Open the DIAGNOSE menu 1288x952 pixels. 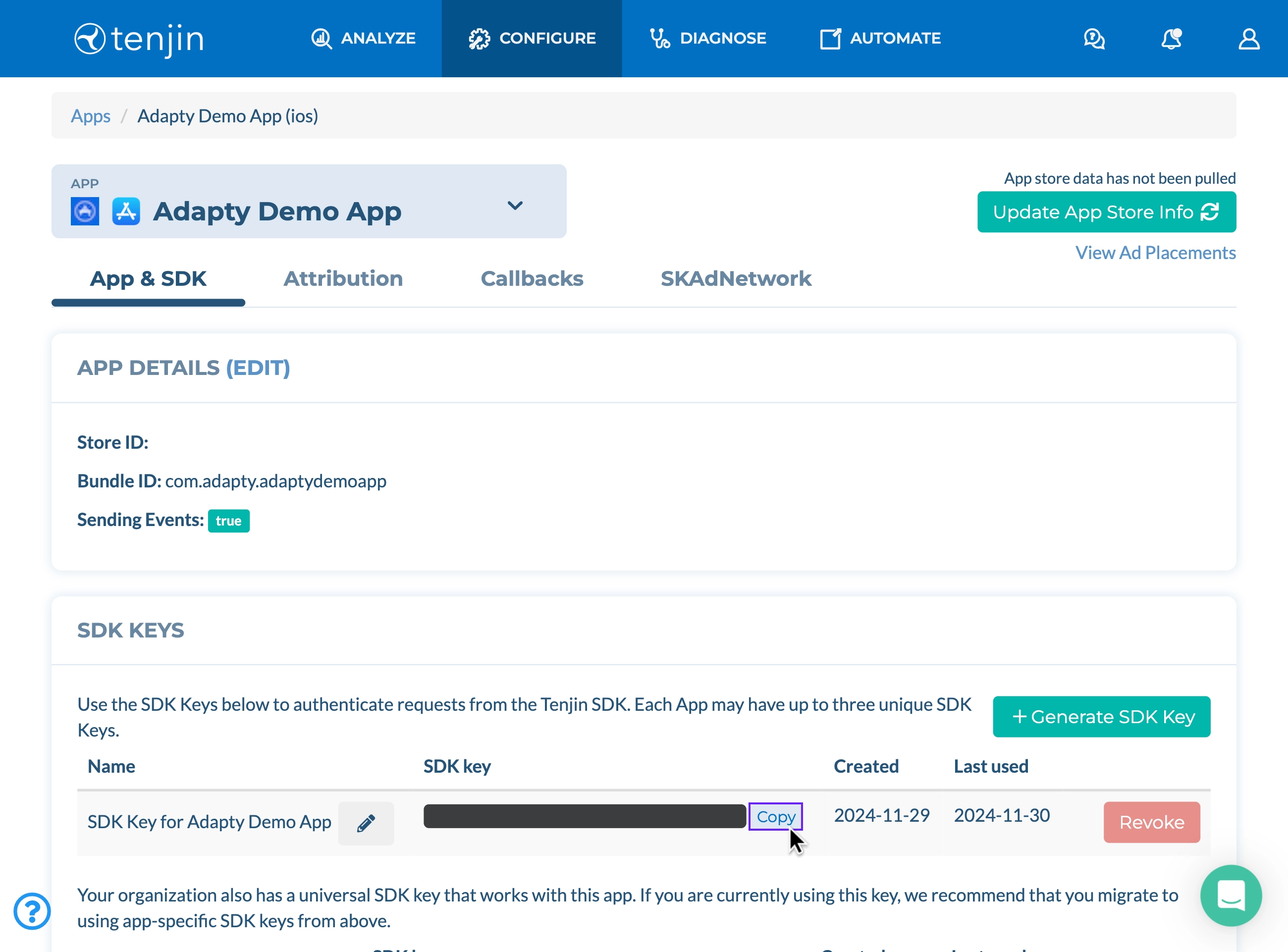coord(708,39)
